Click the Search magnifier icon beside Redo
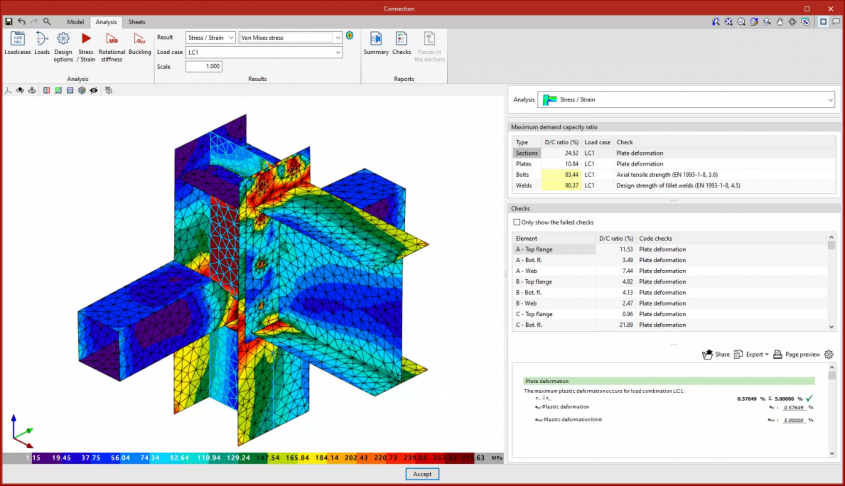 coord(47,22)
